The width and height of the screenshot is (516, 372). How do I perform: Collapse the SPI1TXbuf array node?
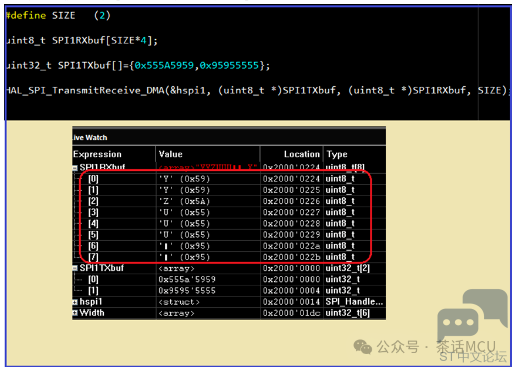[75, 268]
